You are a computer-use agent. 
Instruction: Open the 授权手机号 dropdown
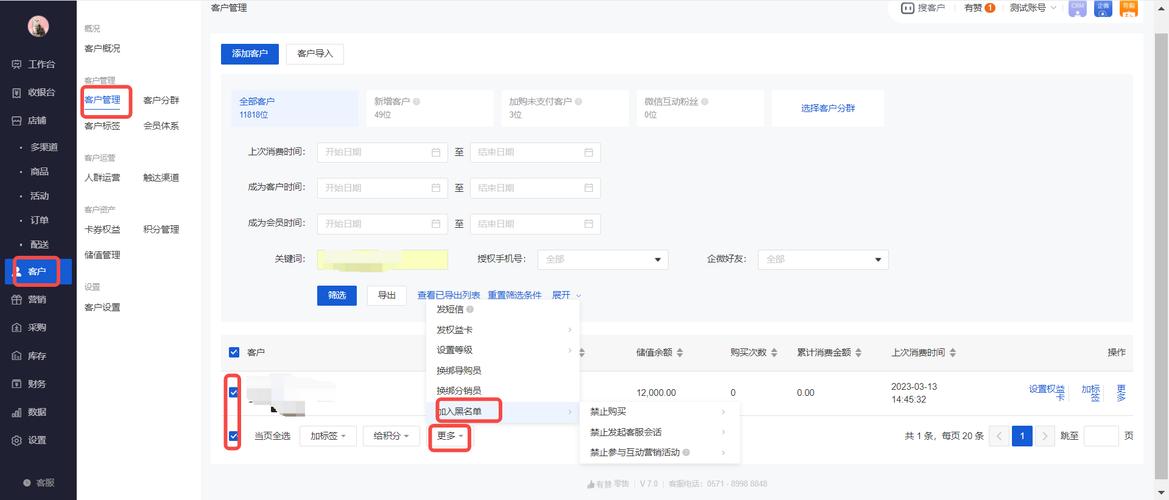tap(603, 259)
